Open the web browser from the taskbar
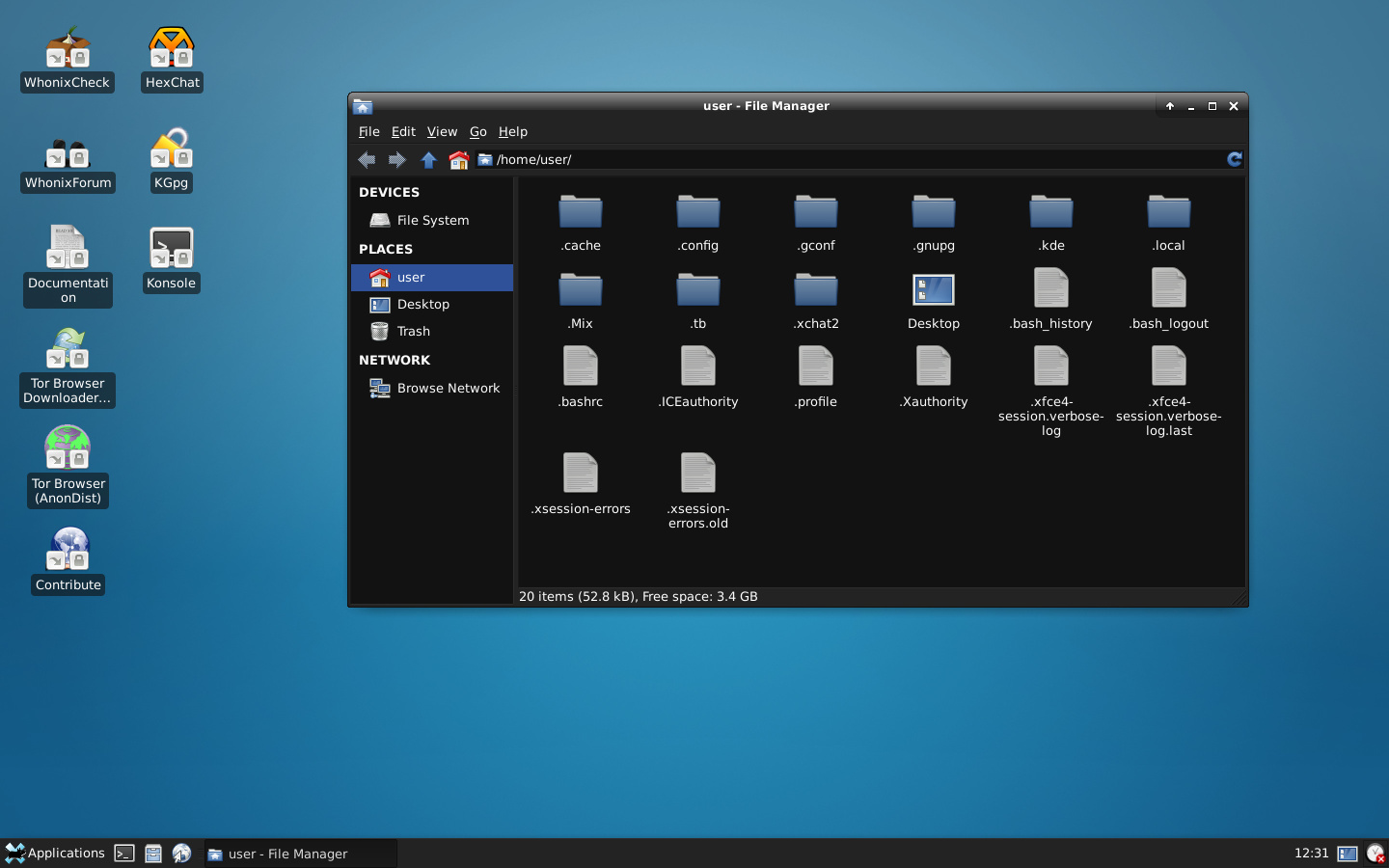The image size is (1389, 868). tap(182, 854)
